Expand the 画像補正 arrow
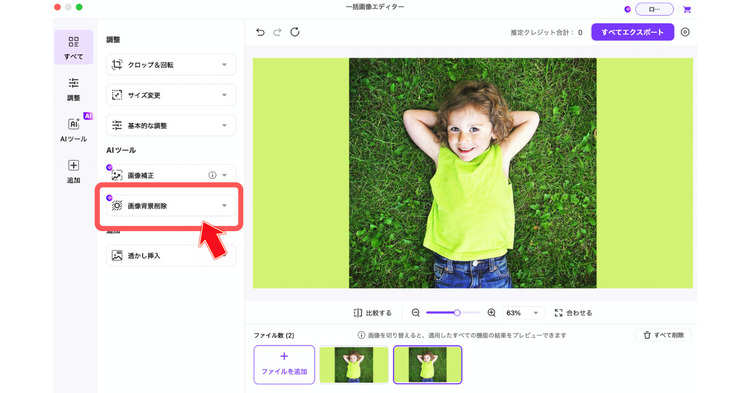750x393 pixels. click(x=224, y=175)
